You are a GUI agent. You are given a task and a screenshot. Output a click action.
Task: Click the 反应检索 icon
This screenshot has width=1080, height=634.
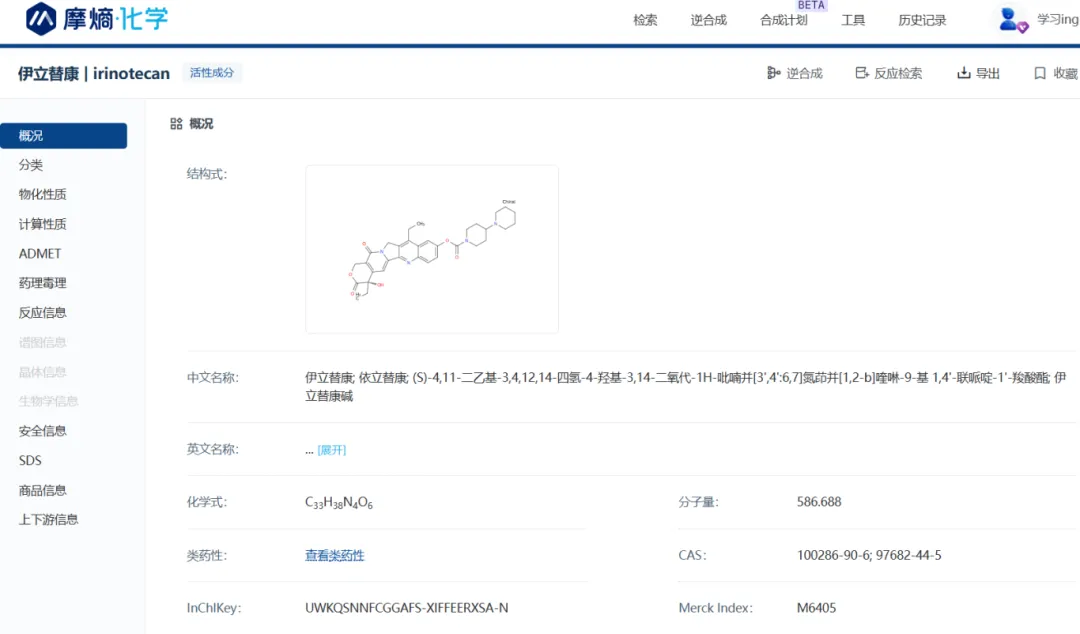pos(862,73)
